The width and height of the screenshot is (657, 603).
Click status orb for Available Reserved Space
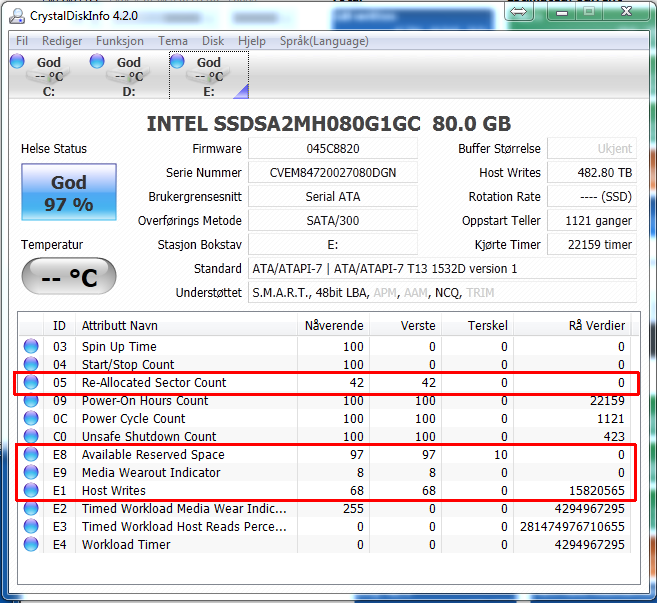pos(31,454)
